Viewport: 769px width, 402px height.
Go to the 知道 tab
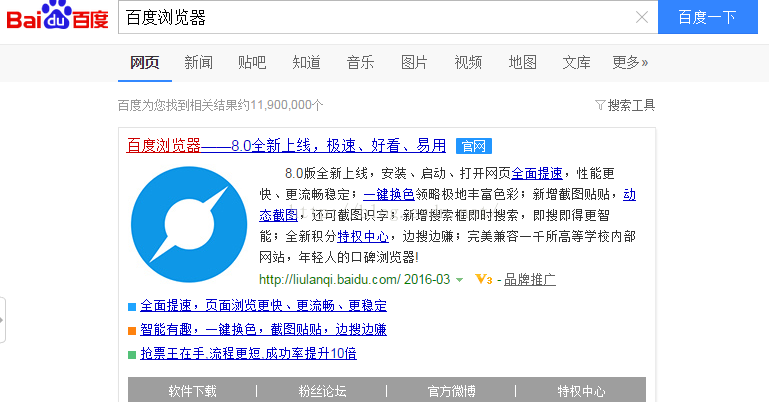click(306, 63)
